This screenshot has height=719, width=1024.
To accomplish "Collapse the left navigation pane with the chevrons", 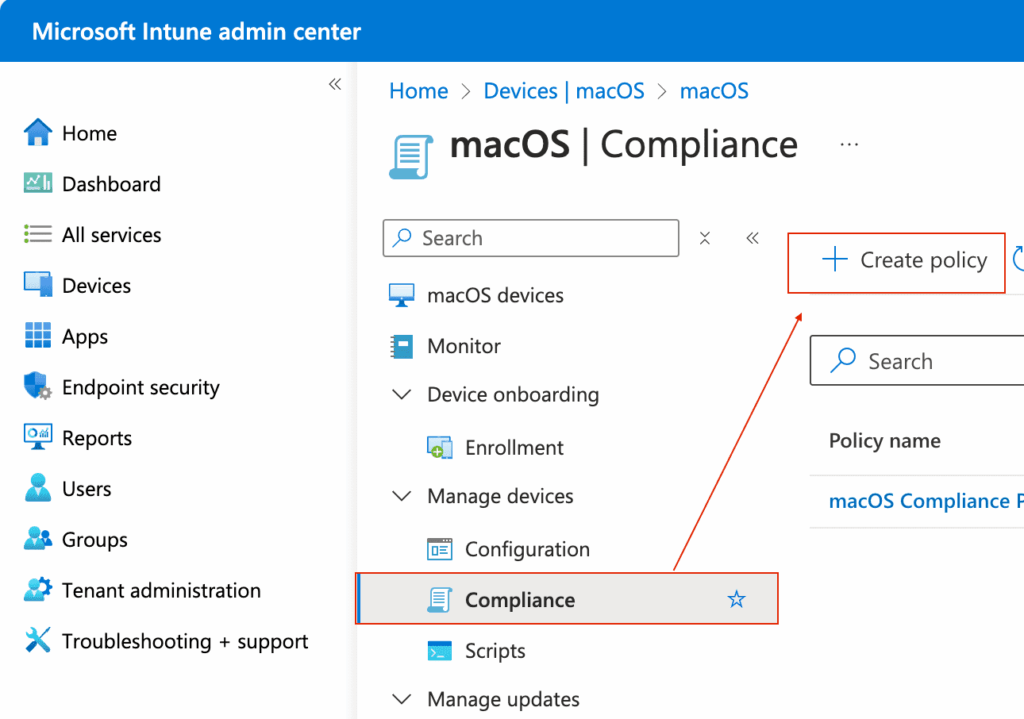I will [335, 85].
